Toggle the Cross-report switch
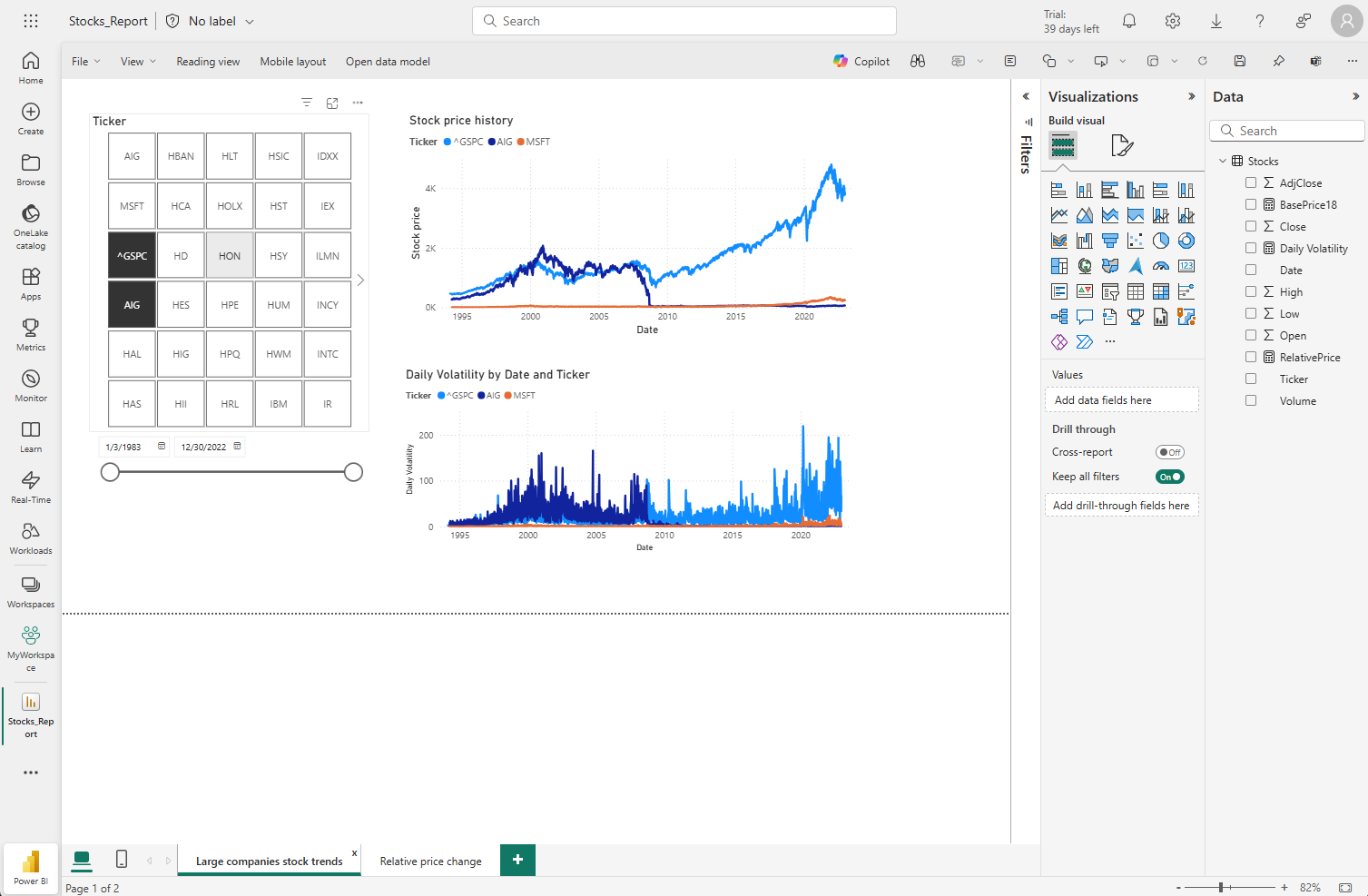1368x896 pixels. (1170, 452)
